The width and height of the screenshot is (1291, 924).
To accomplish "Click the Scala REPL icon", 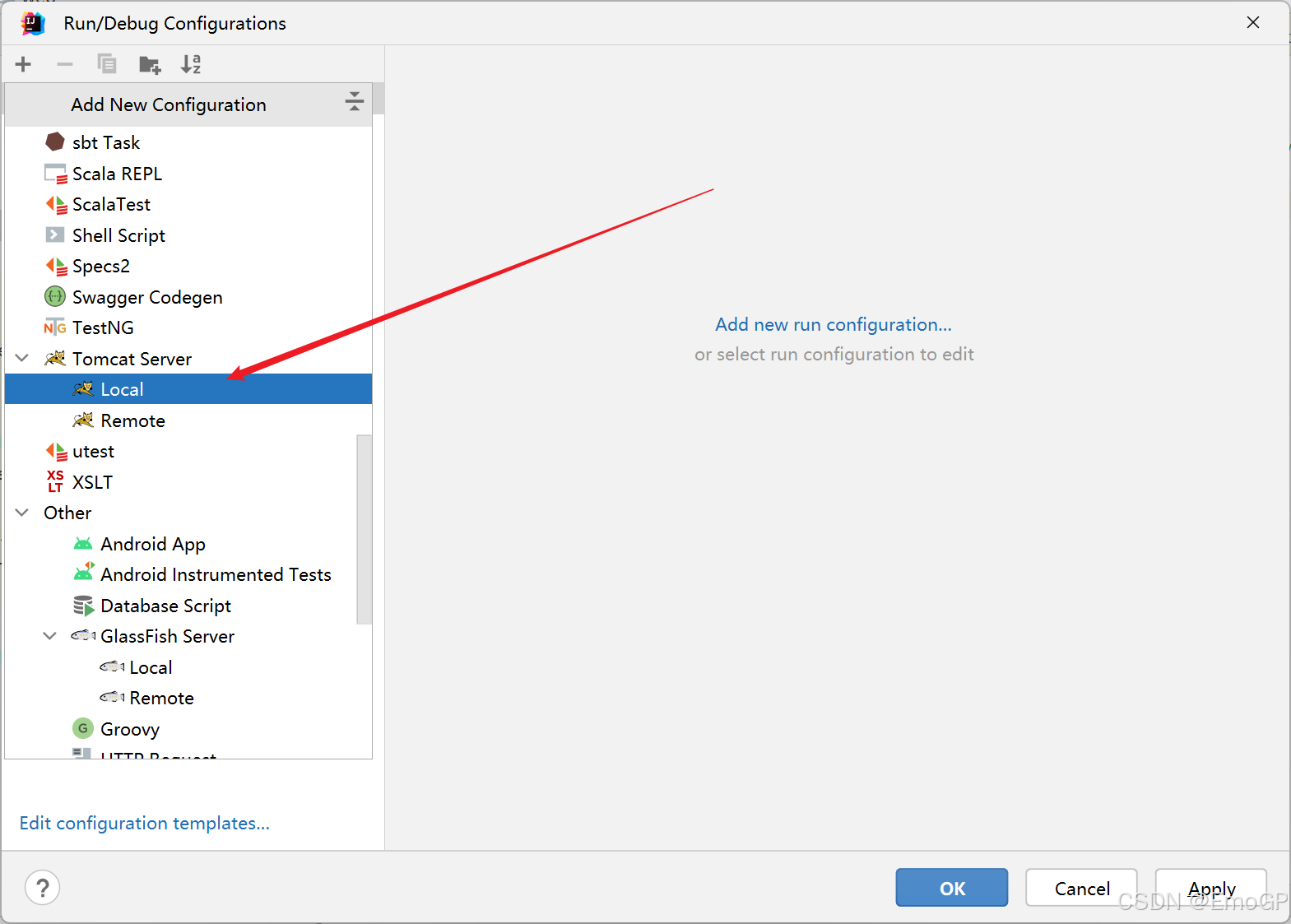I will (55, 174).
